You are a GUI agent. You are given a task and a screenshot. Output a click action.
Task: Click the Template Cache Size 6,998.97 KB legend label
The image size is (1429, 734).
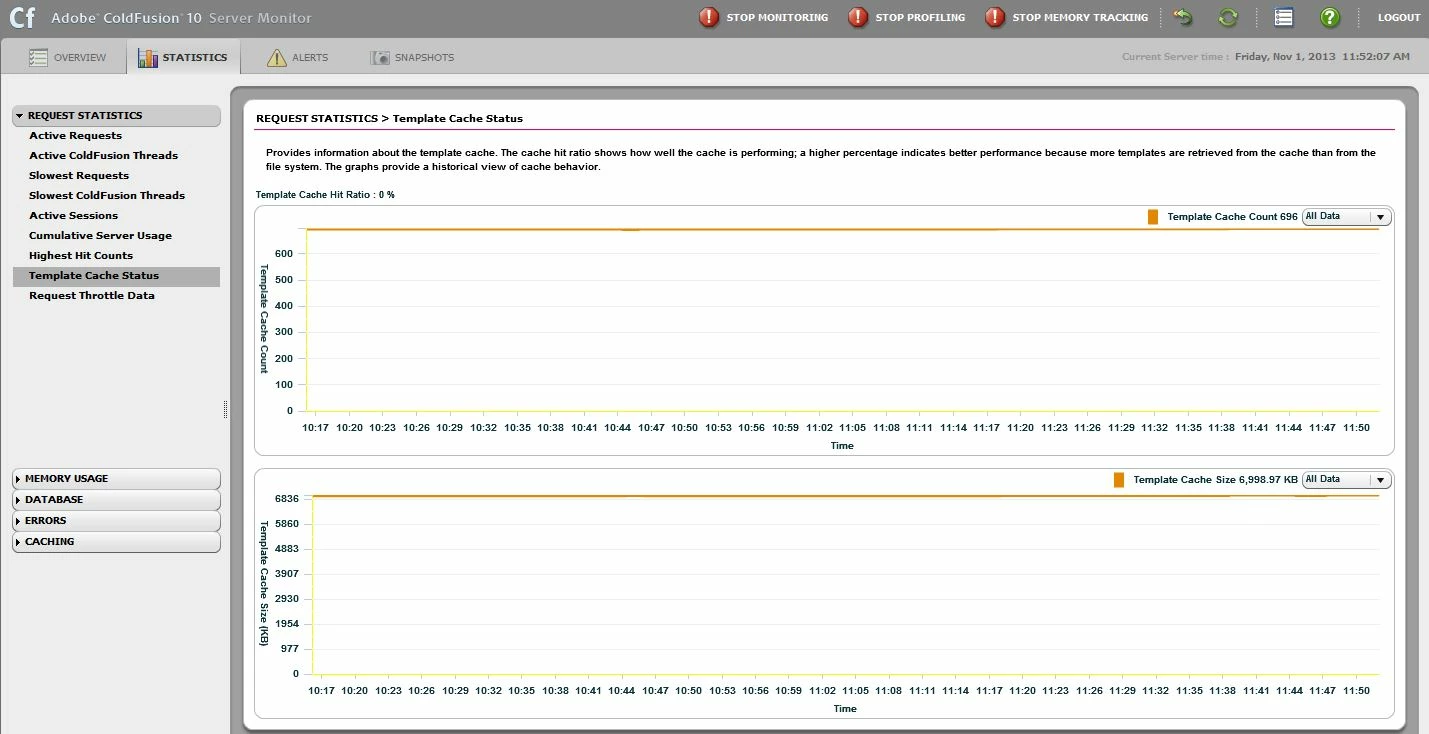pyautogui.click(x=1215, y=480)
